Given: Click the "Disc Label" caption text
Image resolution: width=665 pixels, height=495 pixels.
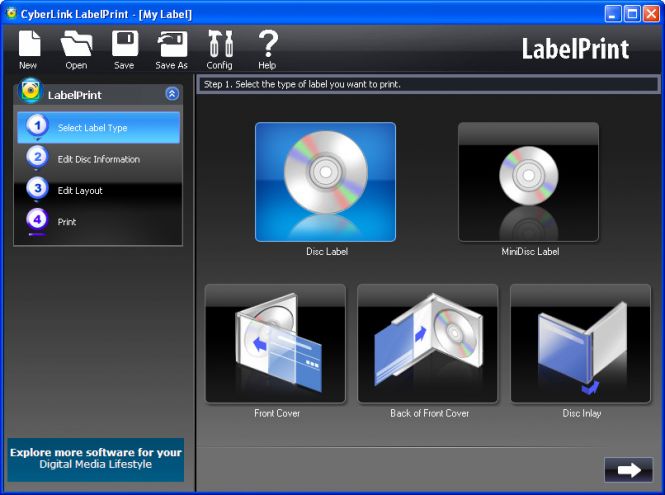Looking at the screenshot, I should tap(327, 252).
